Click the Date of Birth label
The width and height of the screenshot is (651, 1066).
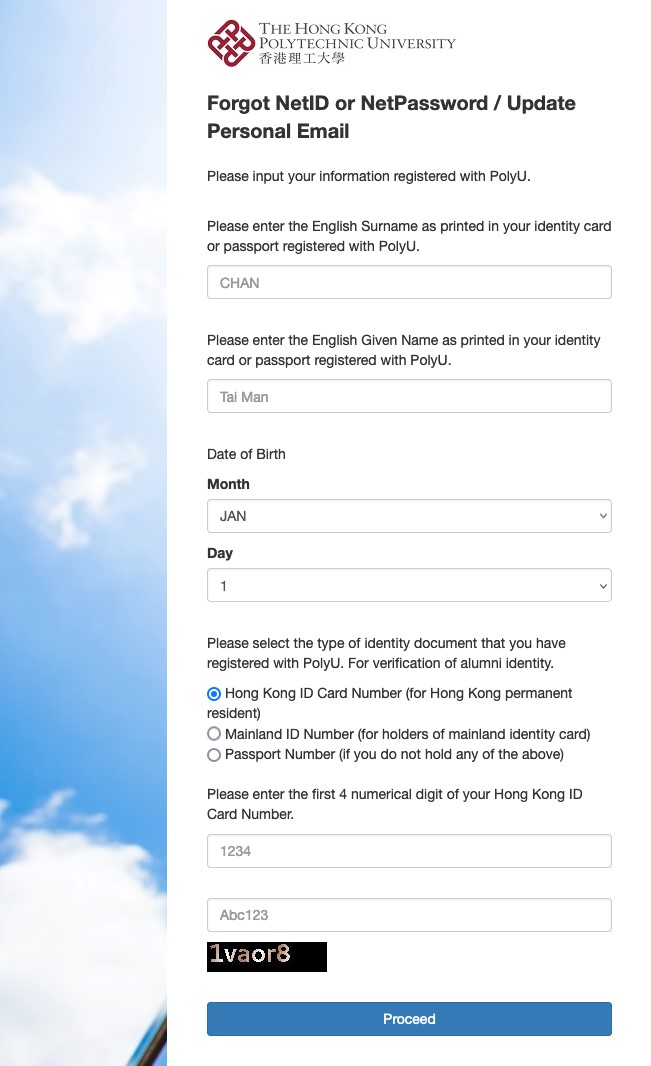(x=246, y=454)
